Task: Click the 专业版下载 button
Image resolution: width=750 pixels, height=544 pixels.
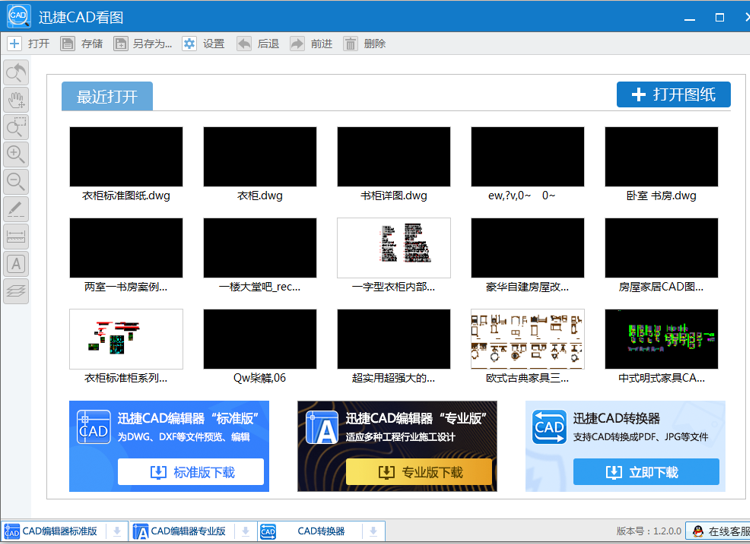Action: [419, 472]
